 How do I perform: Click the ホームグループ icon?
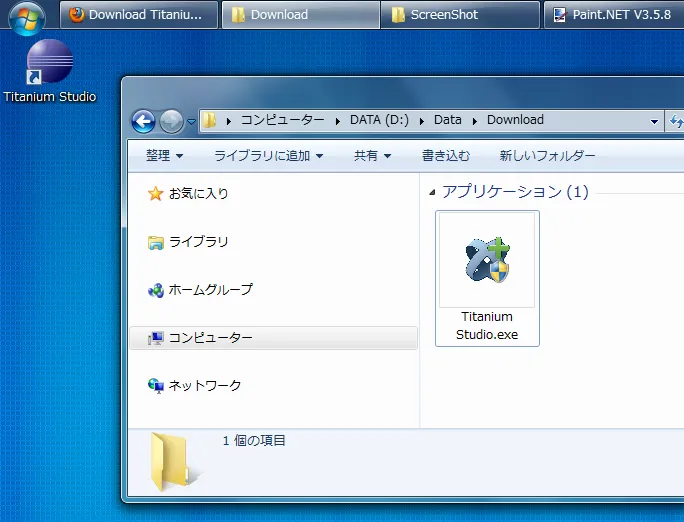(x=155, y=290)
